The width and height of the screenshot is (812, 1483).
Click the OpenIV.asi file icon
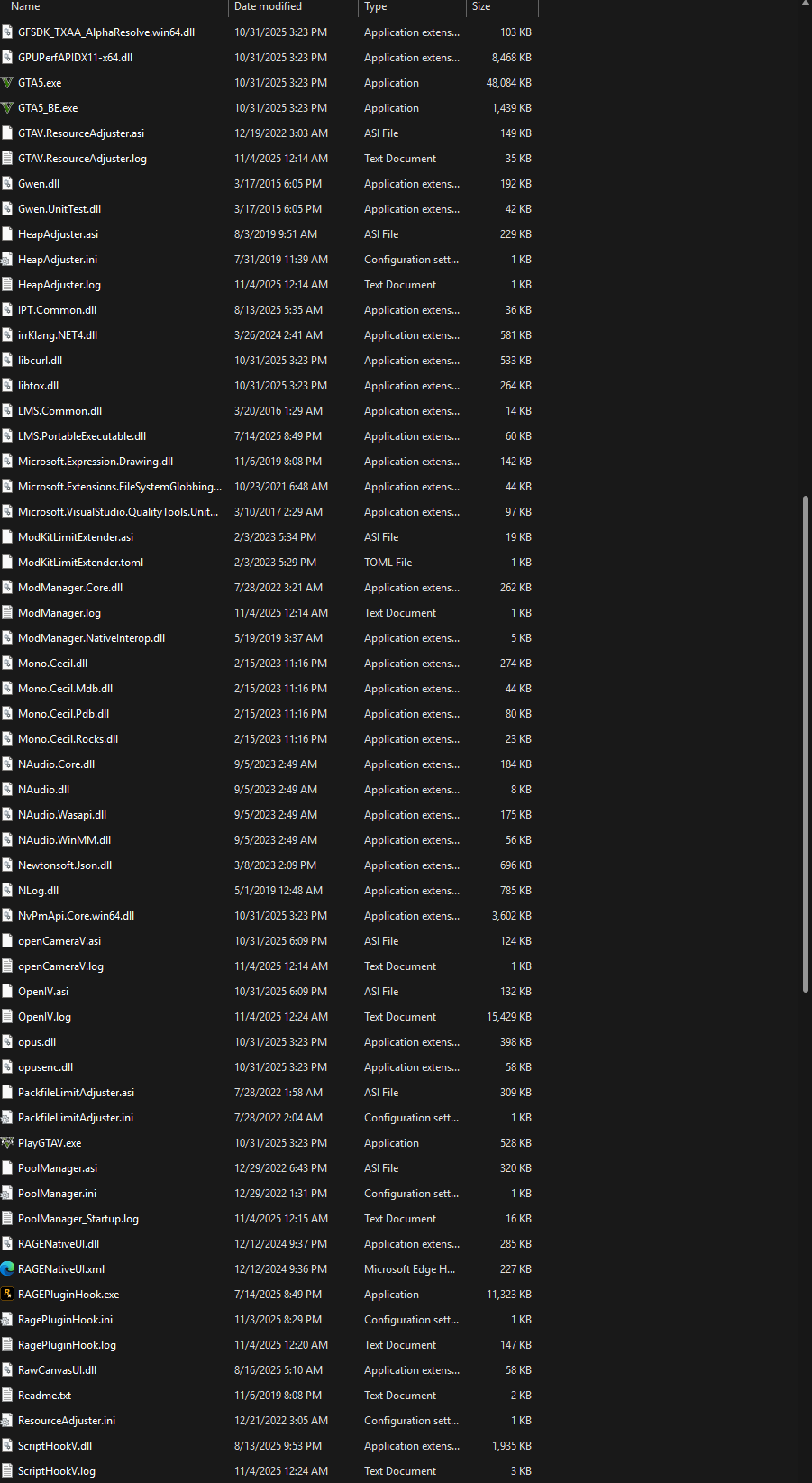(7, 992)
